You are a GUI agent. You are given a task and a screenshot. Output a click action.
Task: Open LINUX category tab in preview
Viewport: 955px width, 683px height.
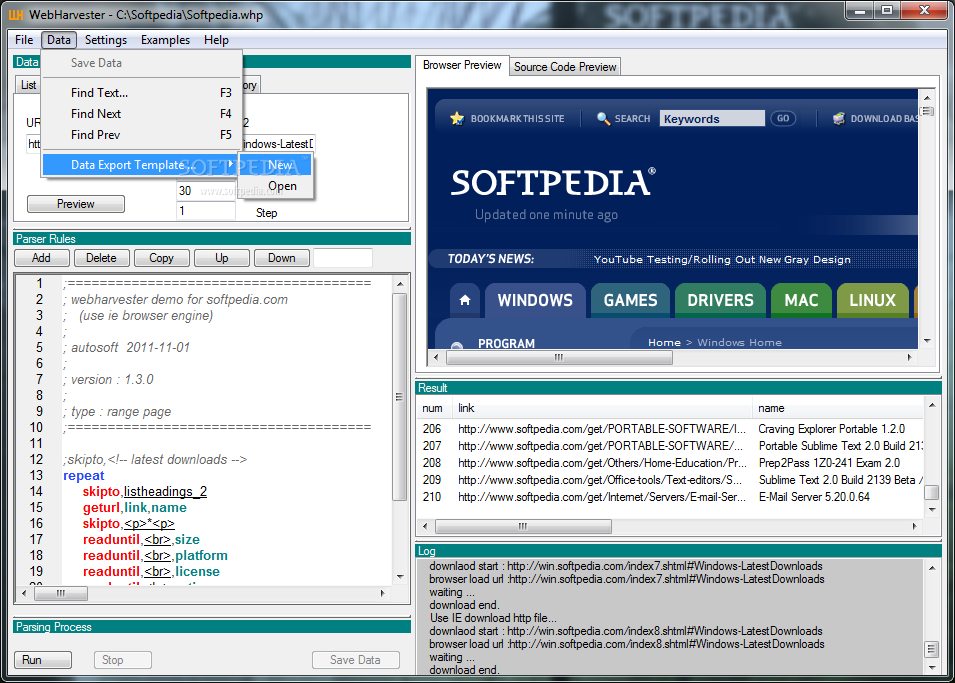(872, 300)
